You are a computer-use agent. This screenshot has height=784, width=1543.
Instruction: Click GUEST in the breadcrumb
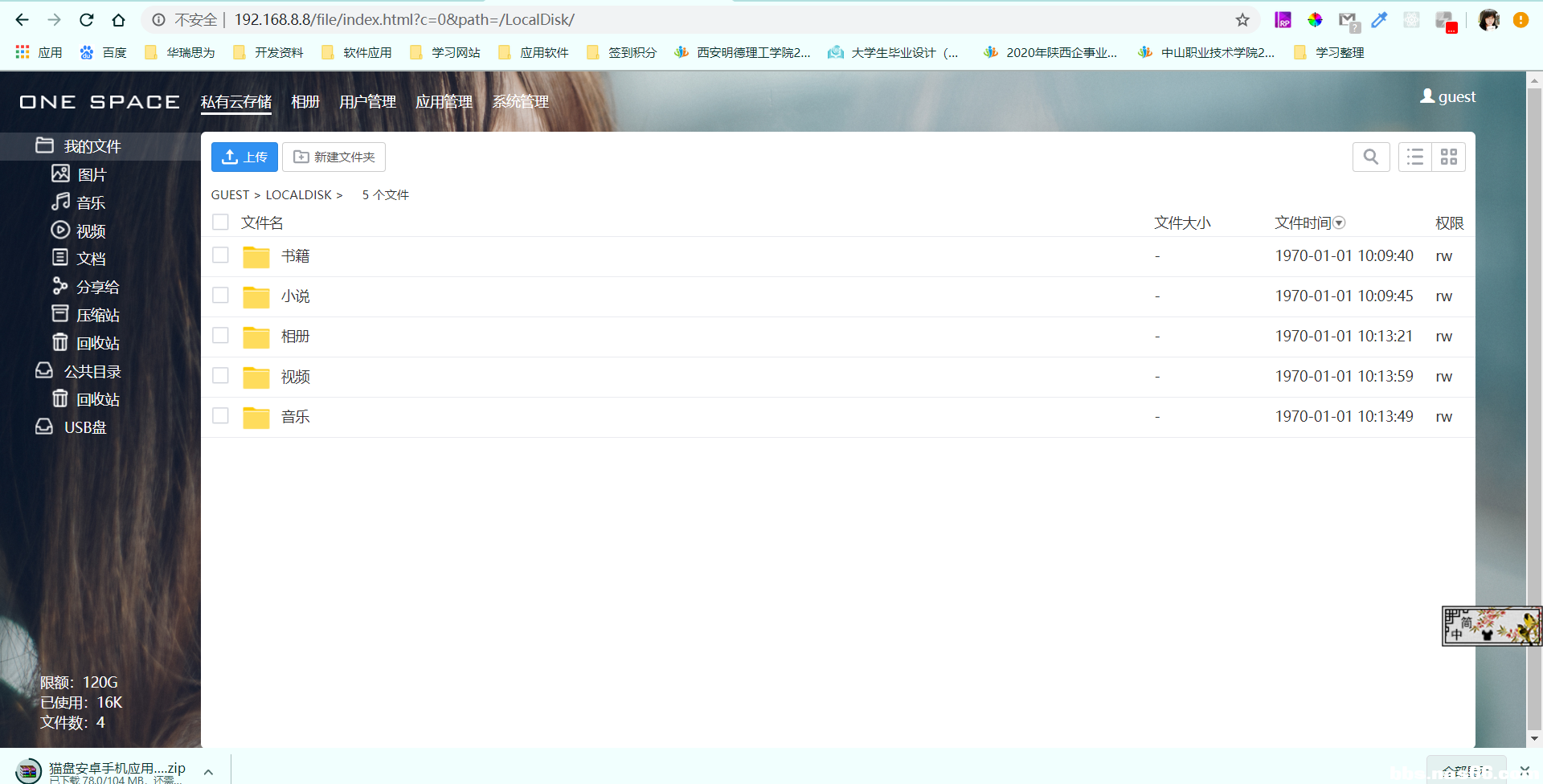(230, 194)
